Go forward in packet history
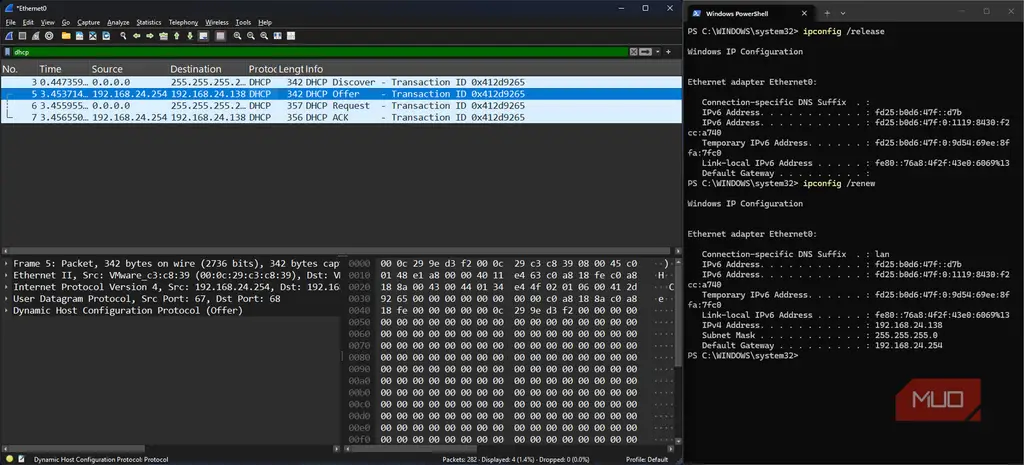This screenshot has height=465, width=1024. pos(150,36)
